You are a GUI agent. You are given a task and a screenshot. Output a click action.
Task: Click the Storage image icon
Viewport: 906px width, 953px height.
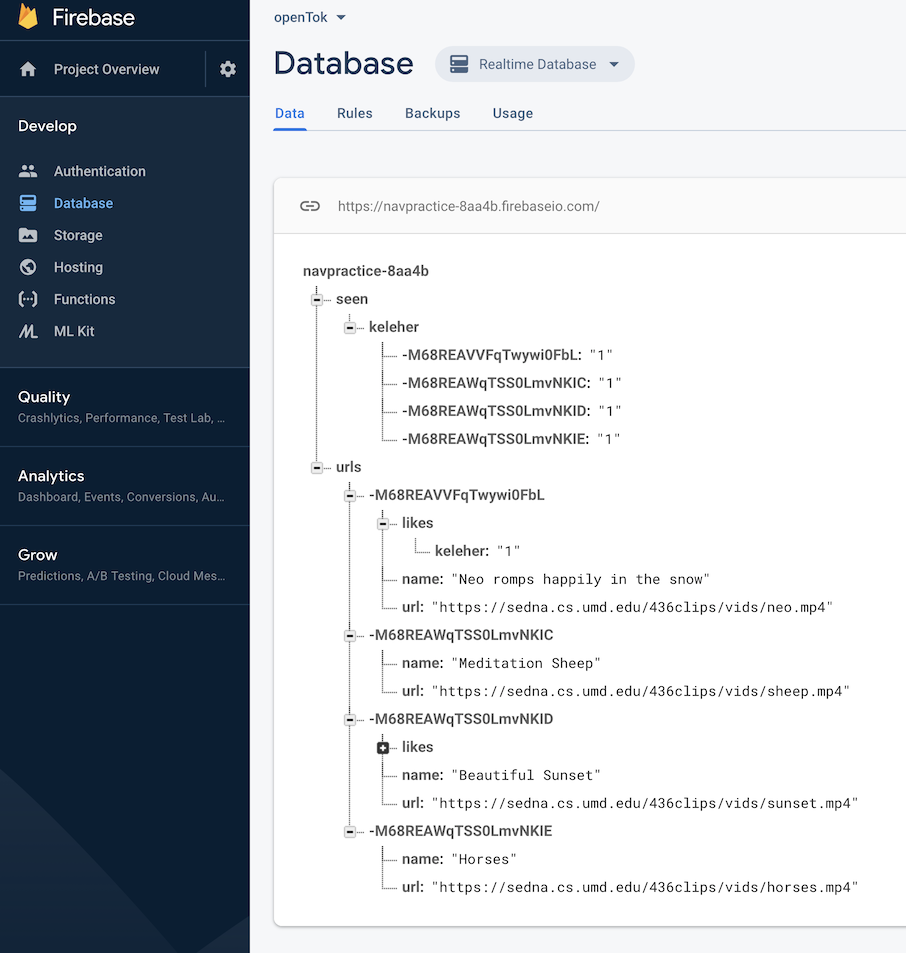point(28,235)
